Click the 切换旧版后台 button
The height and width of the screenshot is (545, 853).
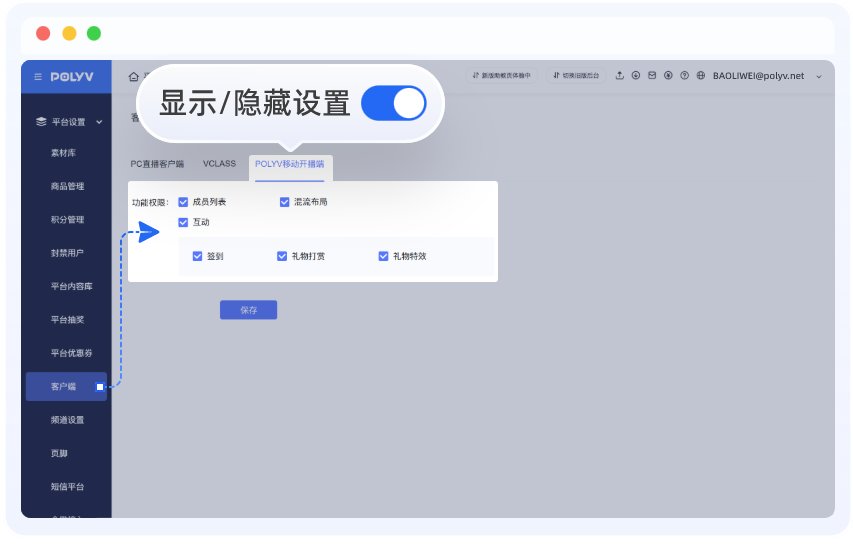click(575, 76)
